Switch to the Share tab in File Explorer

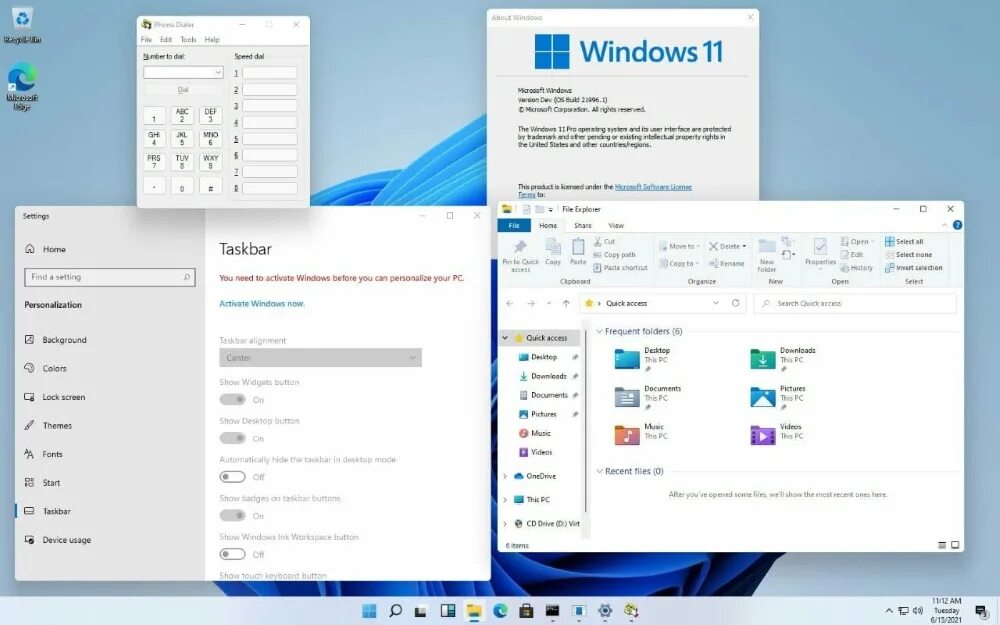coord(582,225)
